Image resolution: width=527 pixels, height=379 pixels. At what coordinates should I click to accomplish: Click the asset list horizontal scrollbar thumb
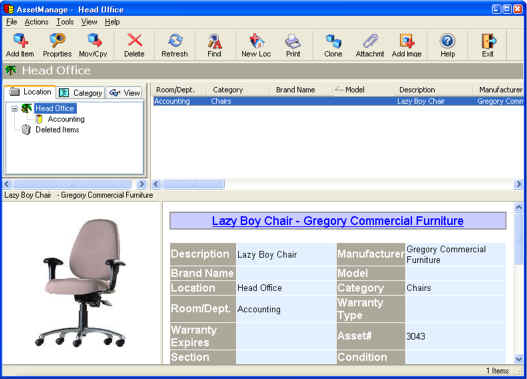[194, 184]
